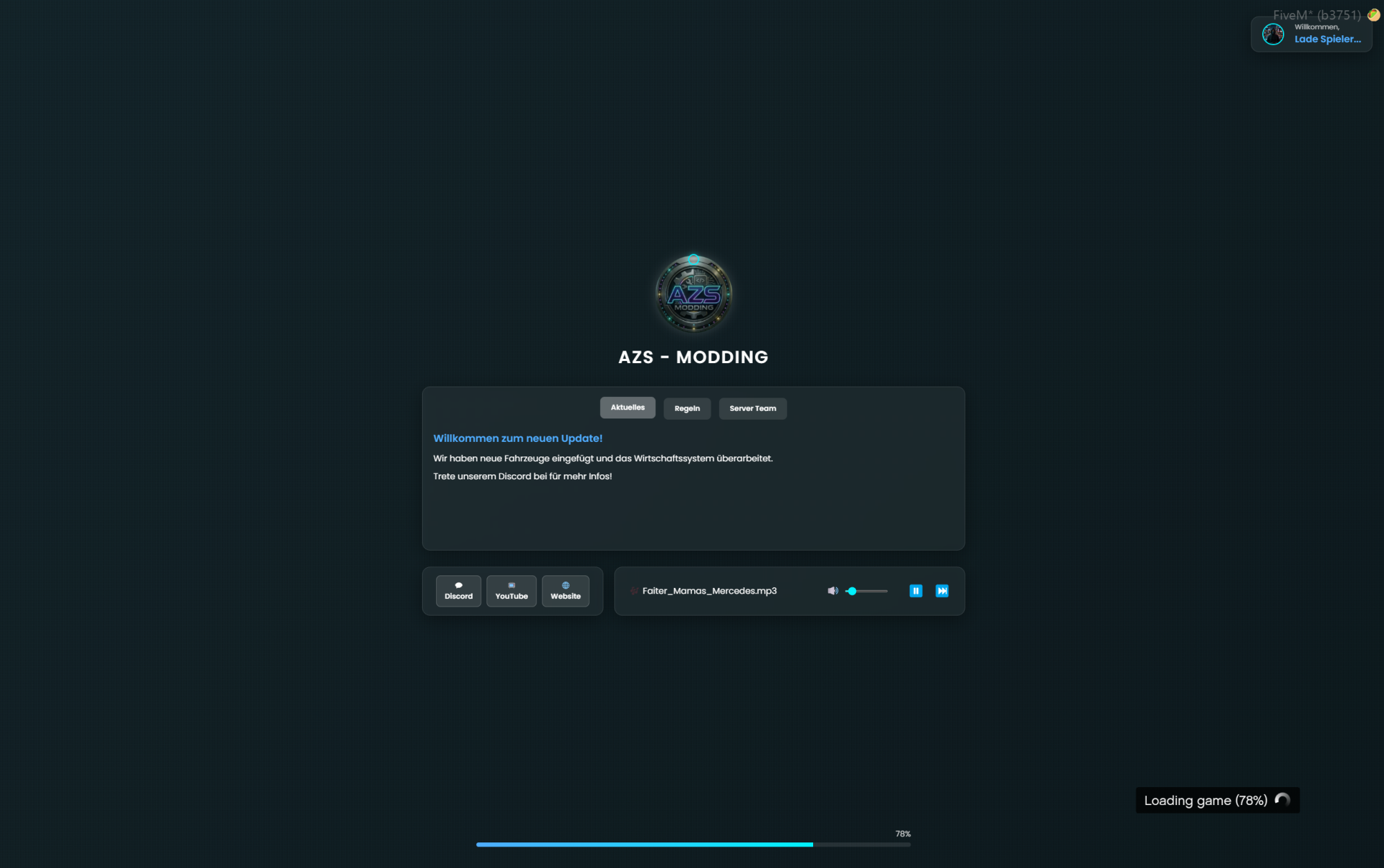The width and height of the screenshot is (1384, 868).
Task: Click the AZS Modding logo
Action: pos(693,294)
